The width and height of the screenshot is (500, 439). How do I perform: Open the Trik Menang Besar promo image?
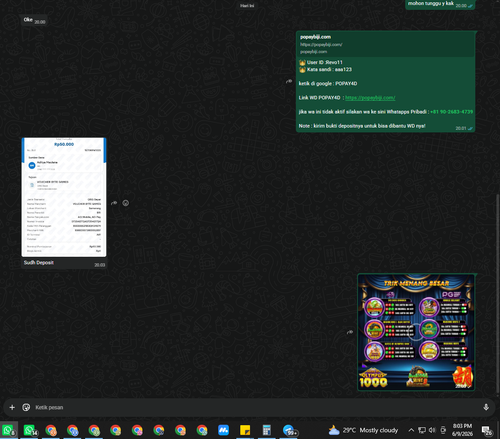coord(416,332)
